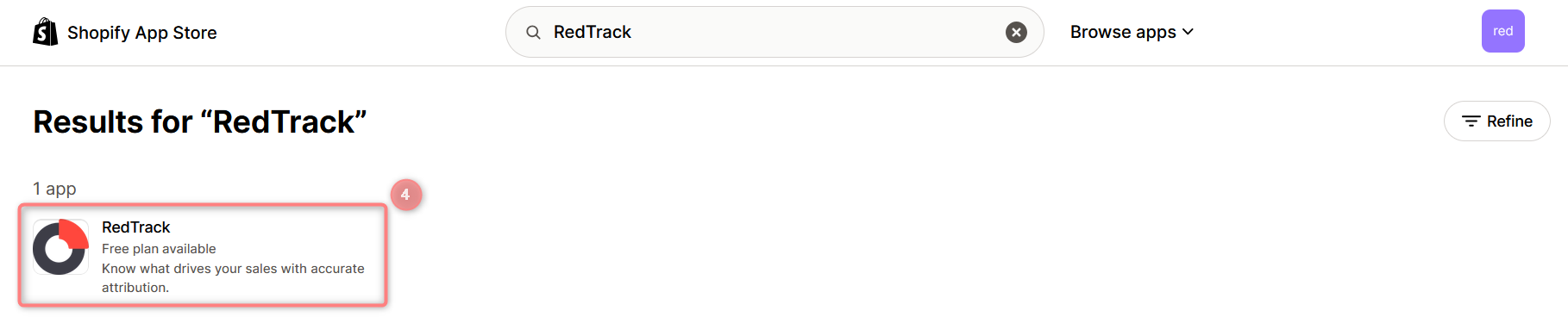1568x317 pixels.
Task: Focus the RedTrack search input field
Action: pos(775,32)
